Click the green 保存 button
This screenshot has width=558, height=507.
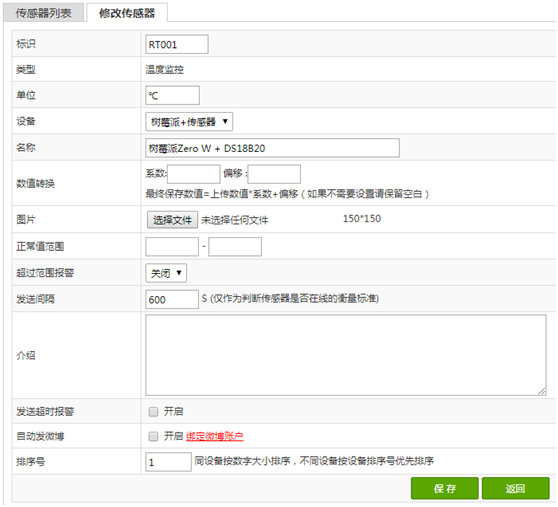click(x=444, y=488)
